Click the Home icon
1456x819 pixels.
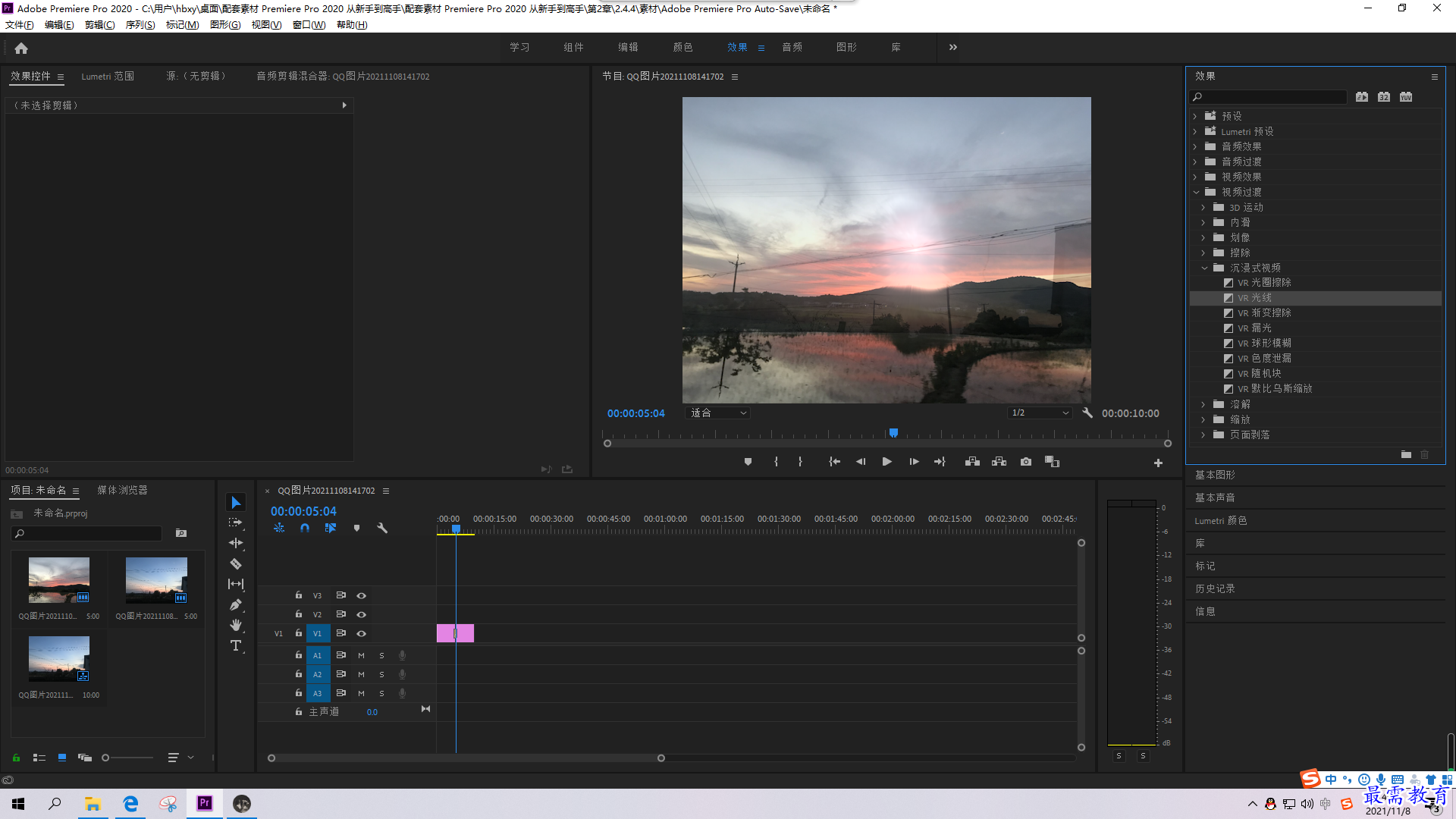21,48
